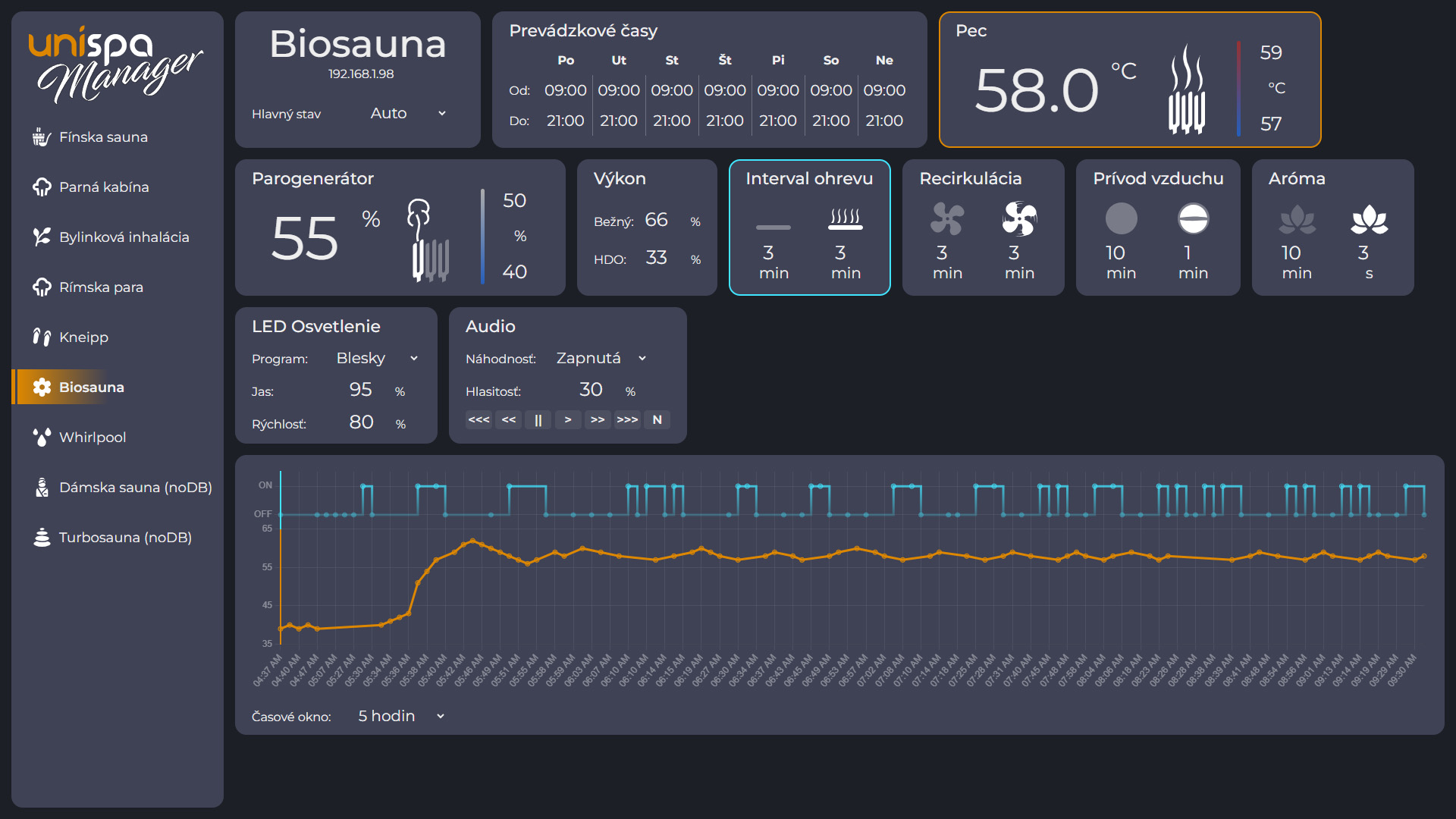Click the open damper icon in Prívod vzduchu
This screenshot has height=819, width=1456.
pos(1193,219)
